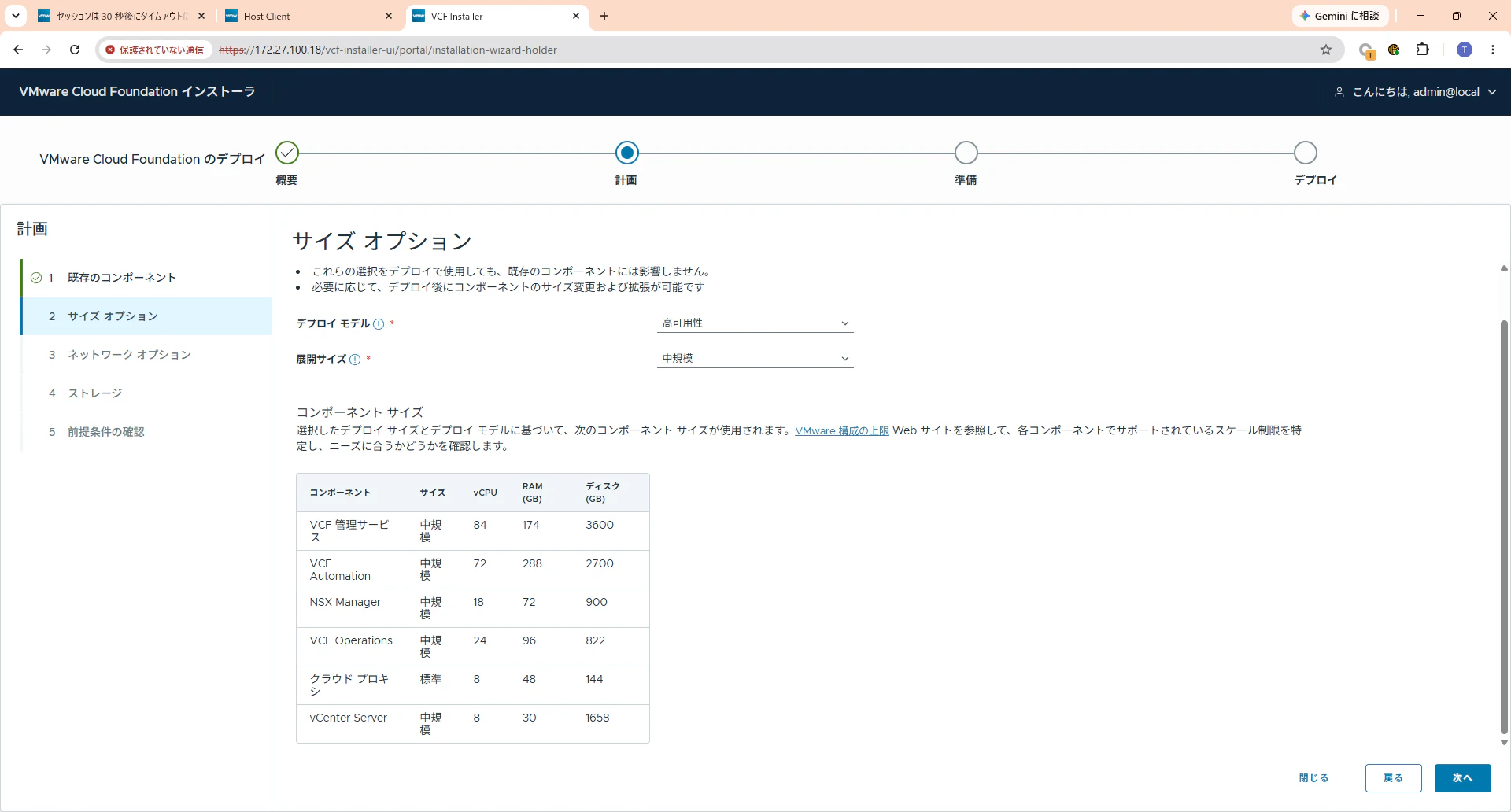Image resolution: width=1511 pixels, height=812 pixels.
Task: Click the クラウド プロキシ row name
Action: click(x=349, y=685)
